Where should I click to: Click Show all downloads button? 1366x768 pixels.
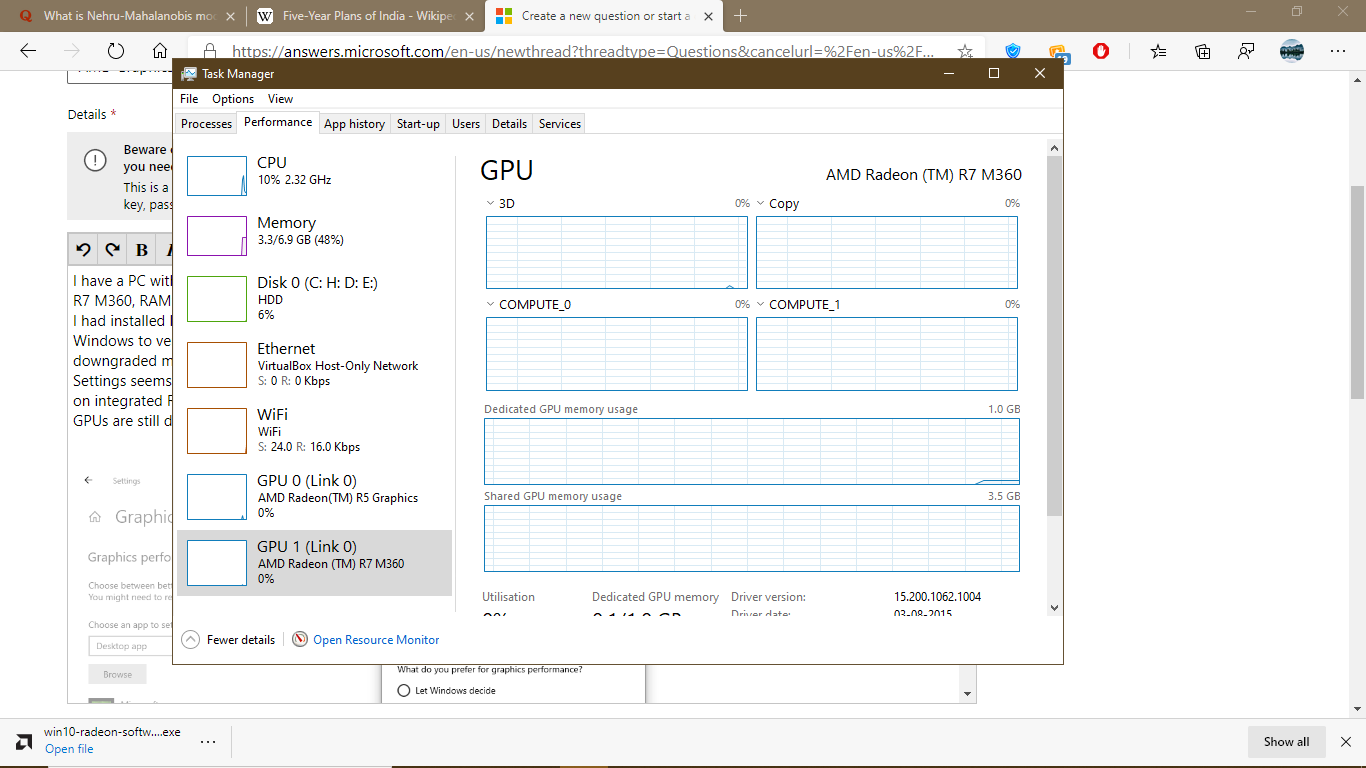1286,741
